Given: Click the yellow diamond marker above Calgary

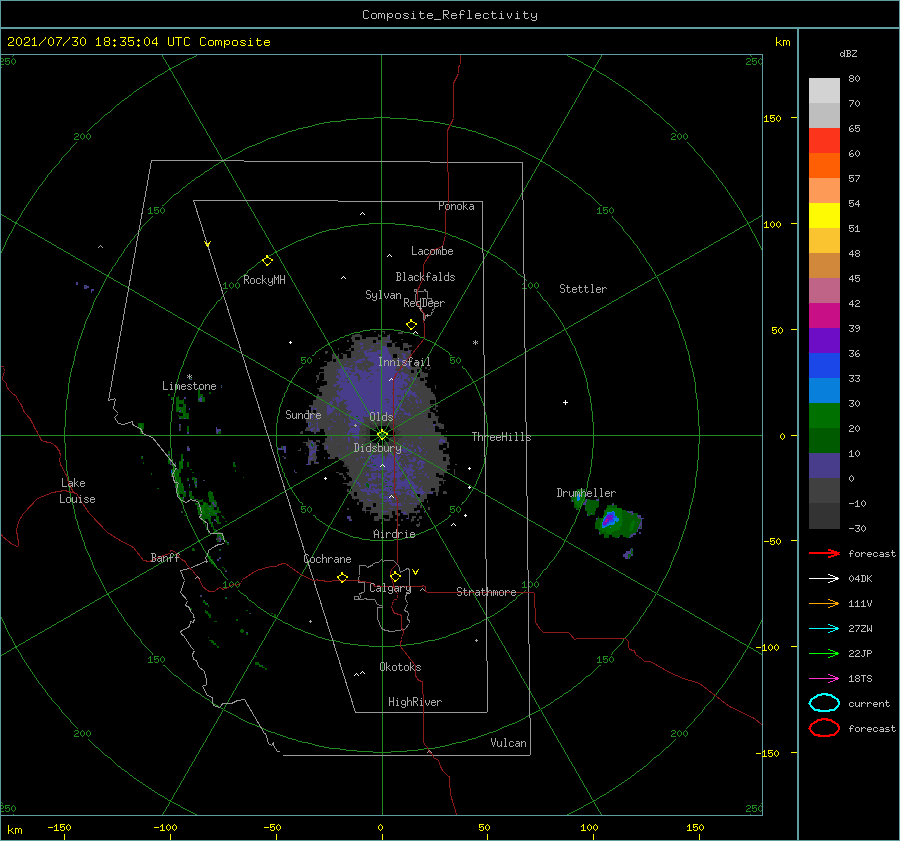Looking at the screenshot, I should click(x=395, y=576).
